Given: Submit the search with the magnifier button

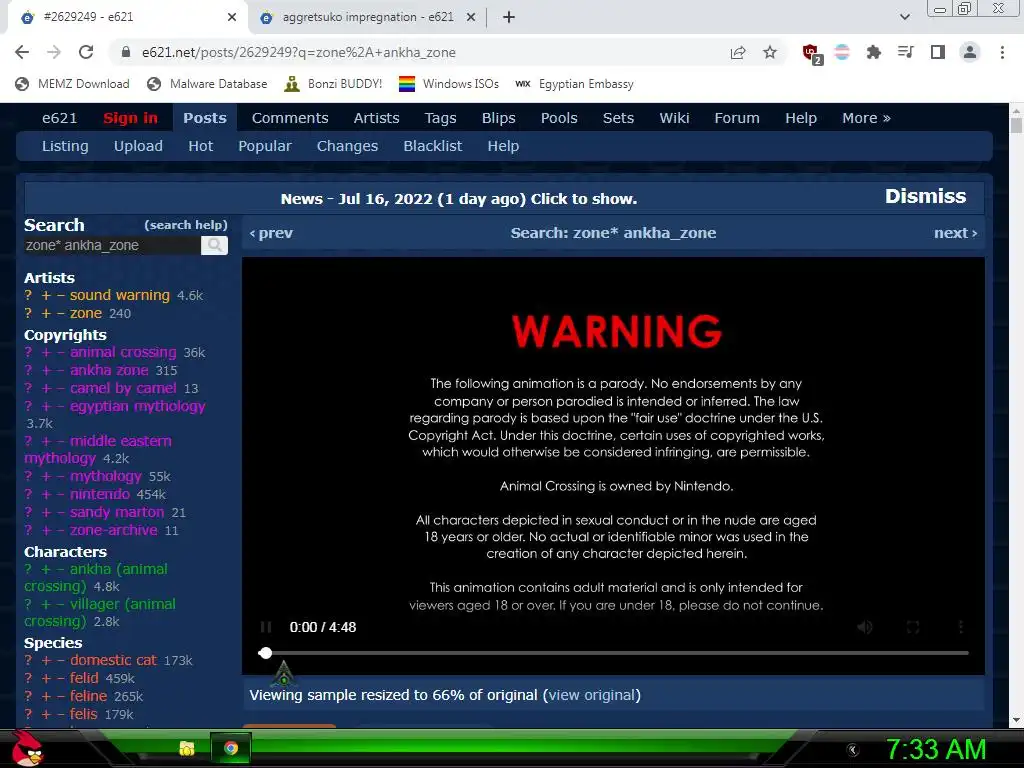Looking at the screenshot, I should click(x=214, y=246).
